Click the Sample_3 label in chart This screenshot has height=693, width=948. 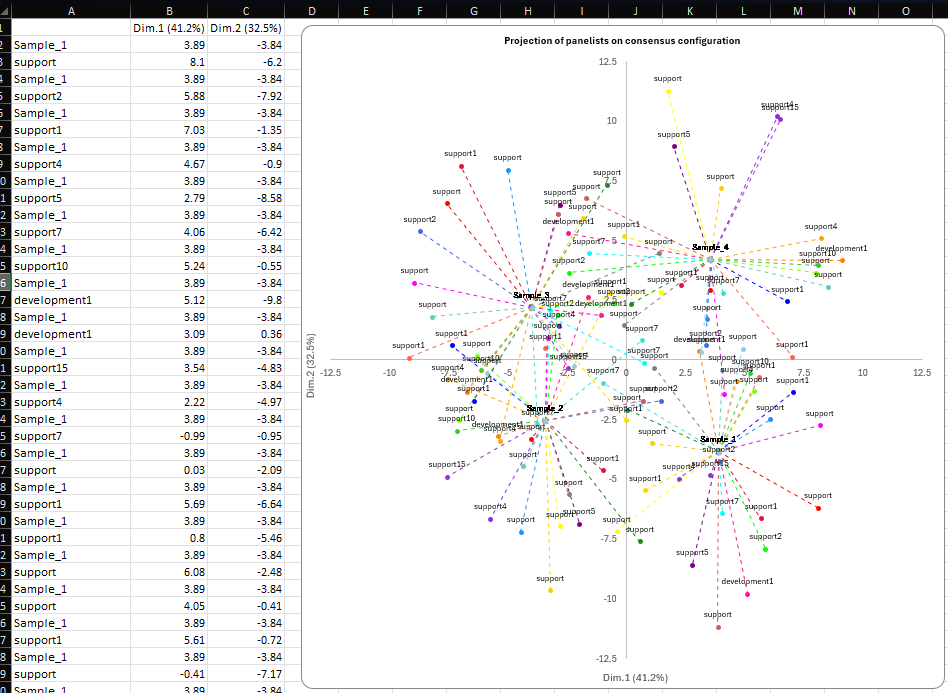point(531,296)
